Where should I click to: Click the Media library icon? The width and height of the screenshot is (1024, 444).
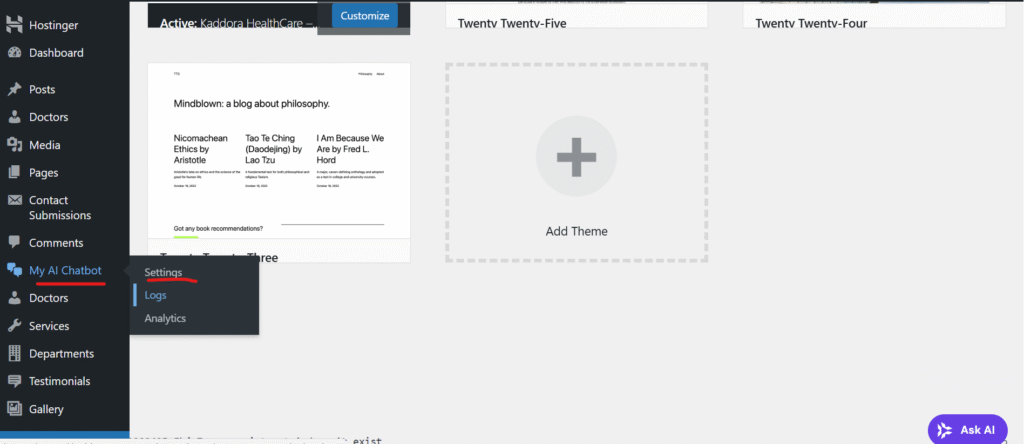[14, 145]
